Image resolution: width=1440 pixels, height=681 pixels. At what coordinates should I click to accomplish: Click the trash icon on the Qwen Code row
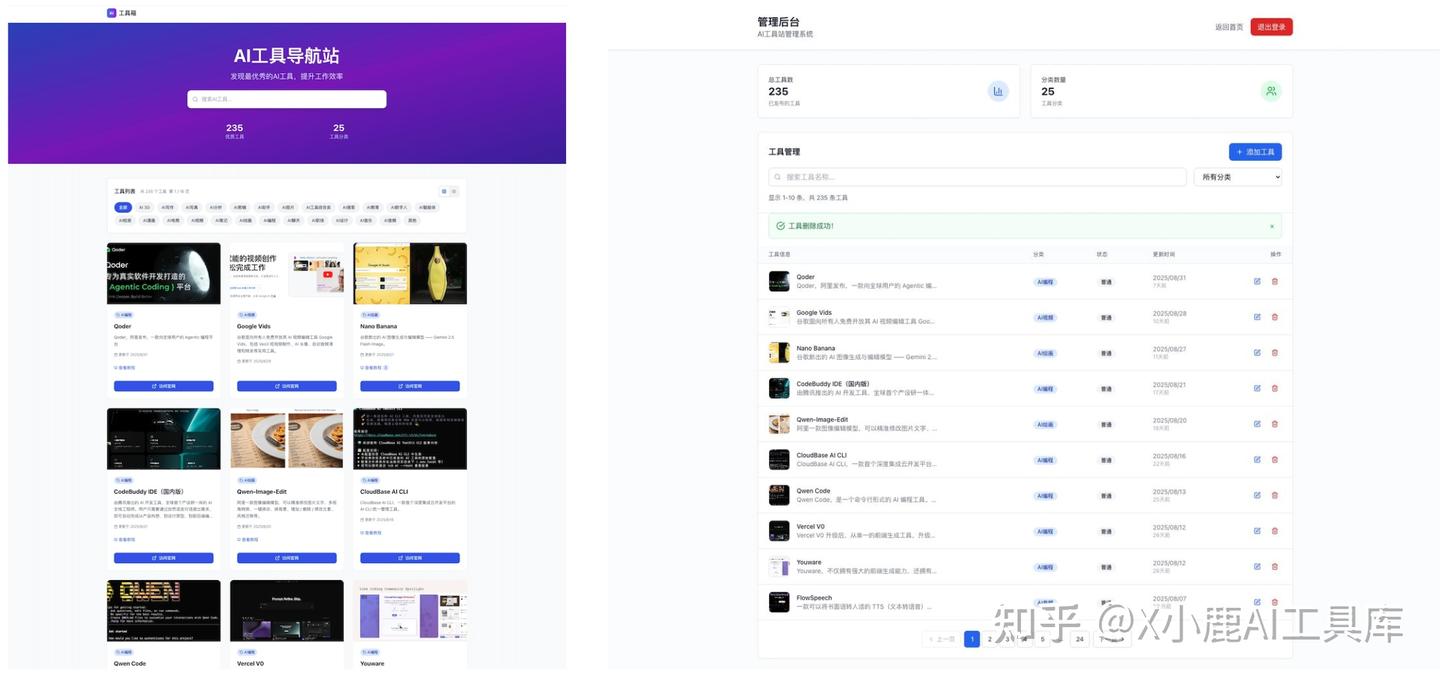click(1276, 494)
